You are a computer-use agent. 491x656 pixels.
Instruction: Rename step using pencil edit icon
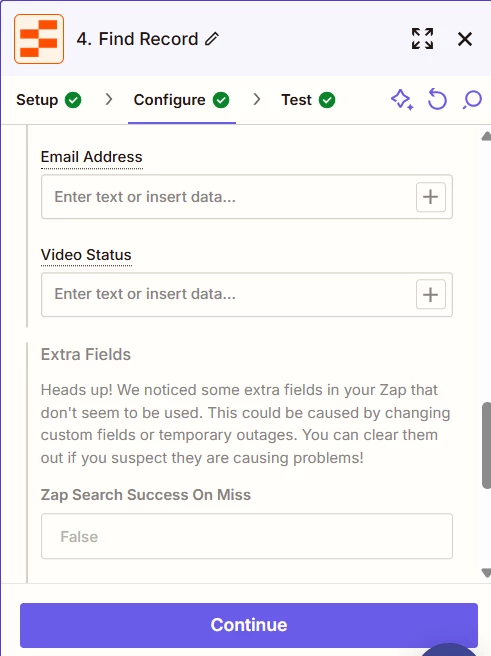pos(212,39)
